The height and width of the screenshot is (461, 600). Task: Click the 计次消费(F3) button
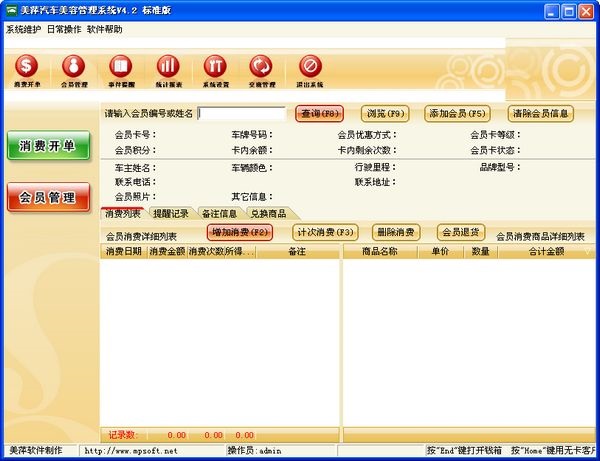pyautogui.click(x=325, y=232)
